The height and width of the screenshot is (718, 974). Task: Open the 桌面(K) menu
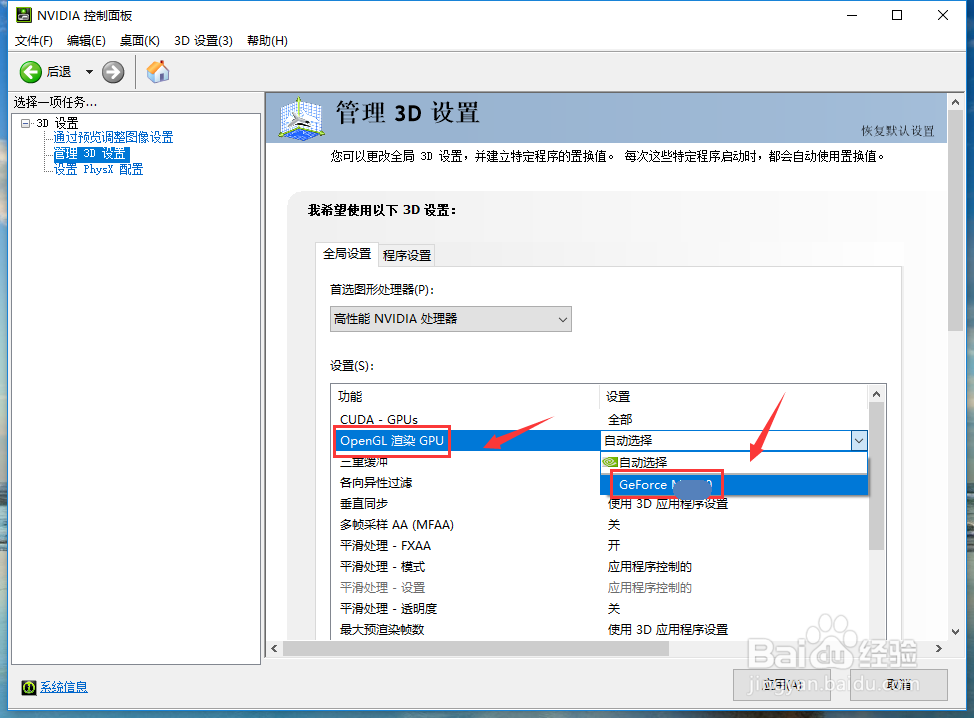pos(140,40)
